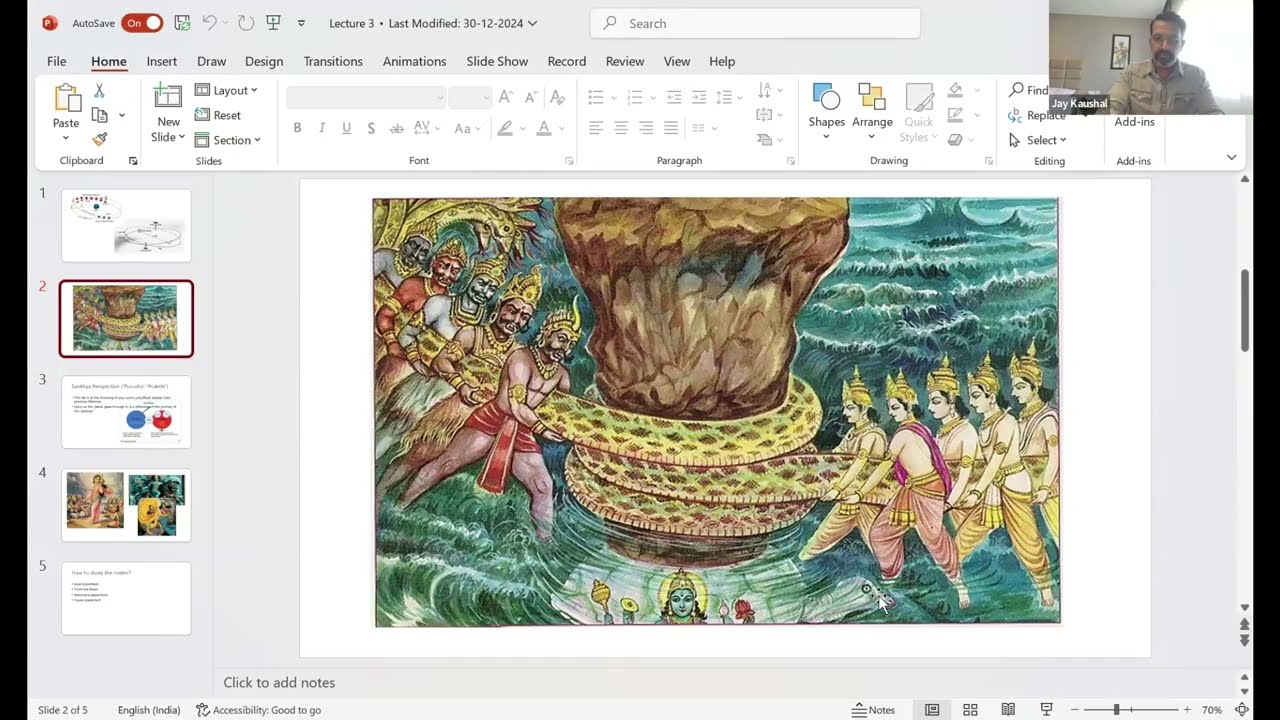Click the English (India) language indicator
This screenshot has height=720, width=1280.
tap(149, 710)
